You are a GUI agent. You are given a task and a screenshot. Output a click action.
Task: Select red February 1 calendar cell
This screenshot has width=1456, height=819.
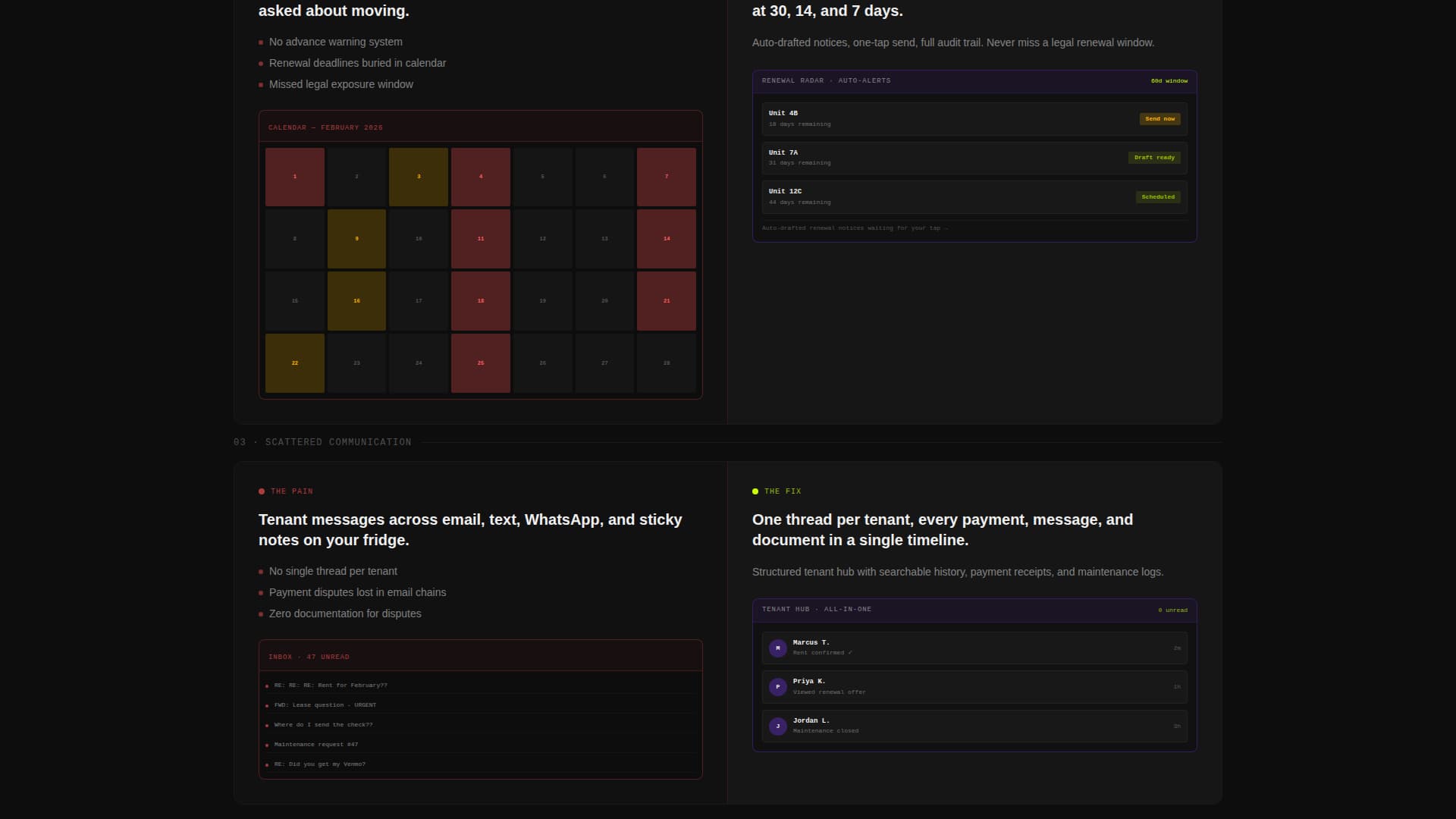[295, 177]
